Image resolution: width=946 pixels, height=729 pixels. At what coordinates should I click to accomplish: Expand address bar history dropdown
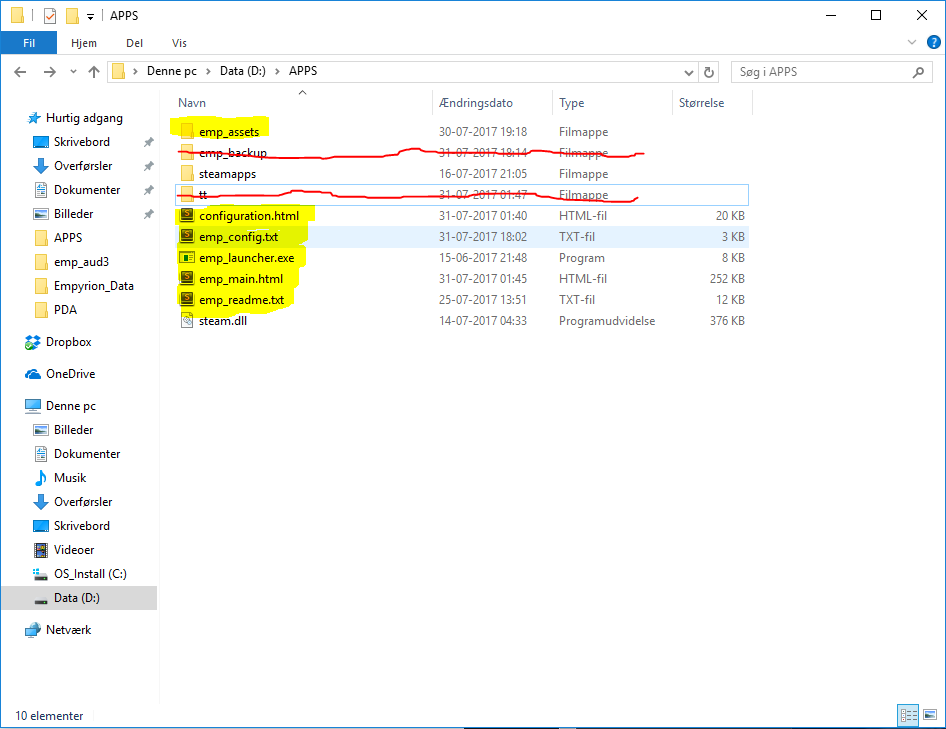click(x=688, y=72)
